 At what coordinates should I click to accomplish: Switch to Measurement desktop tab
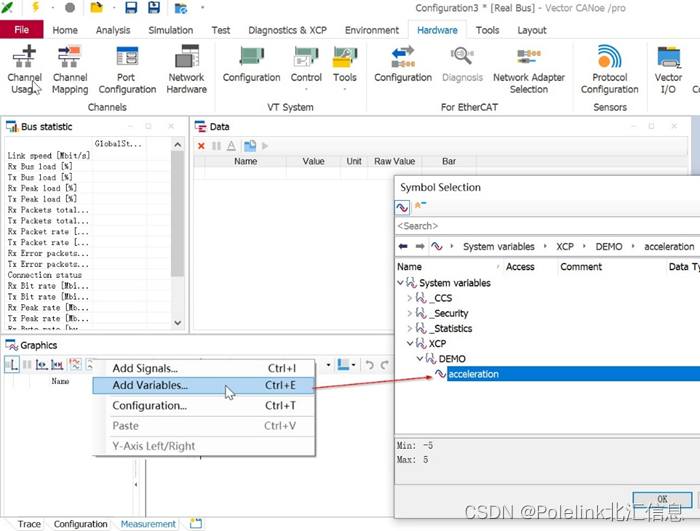pyautogui.click(x=148, y=524)
